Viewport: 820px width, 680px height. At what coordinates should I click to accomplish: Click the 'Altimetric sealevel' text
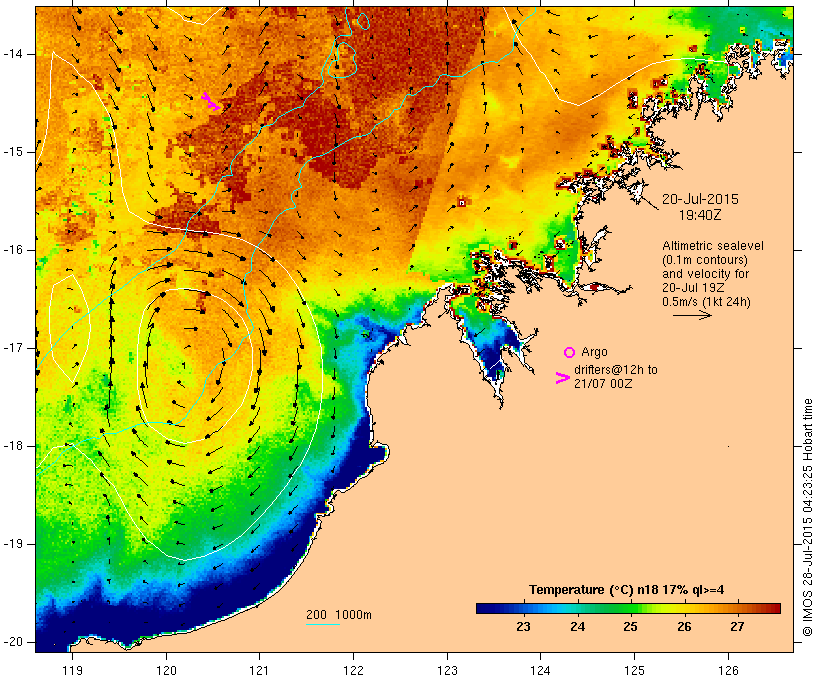pos(713,246)
